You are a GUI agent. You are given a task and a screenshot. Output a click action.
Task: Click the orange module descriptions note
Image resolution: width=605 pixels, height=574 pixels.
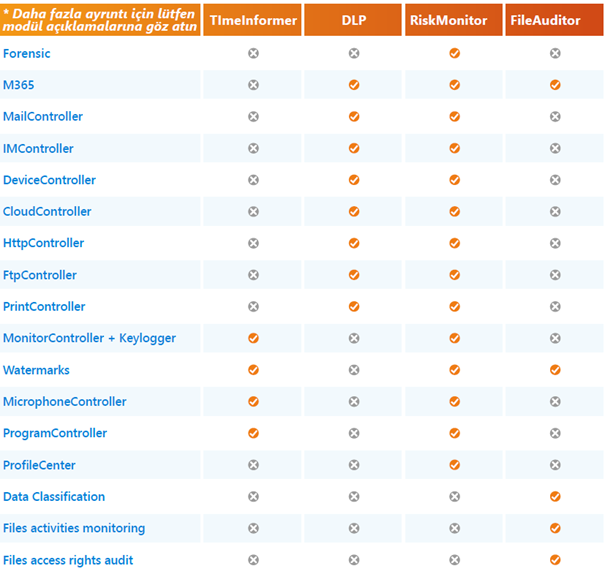point(100,20)
